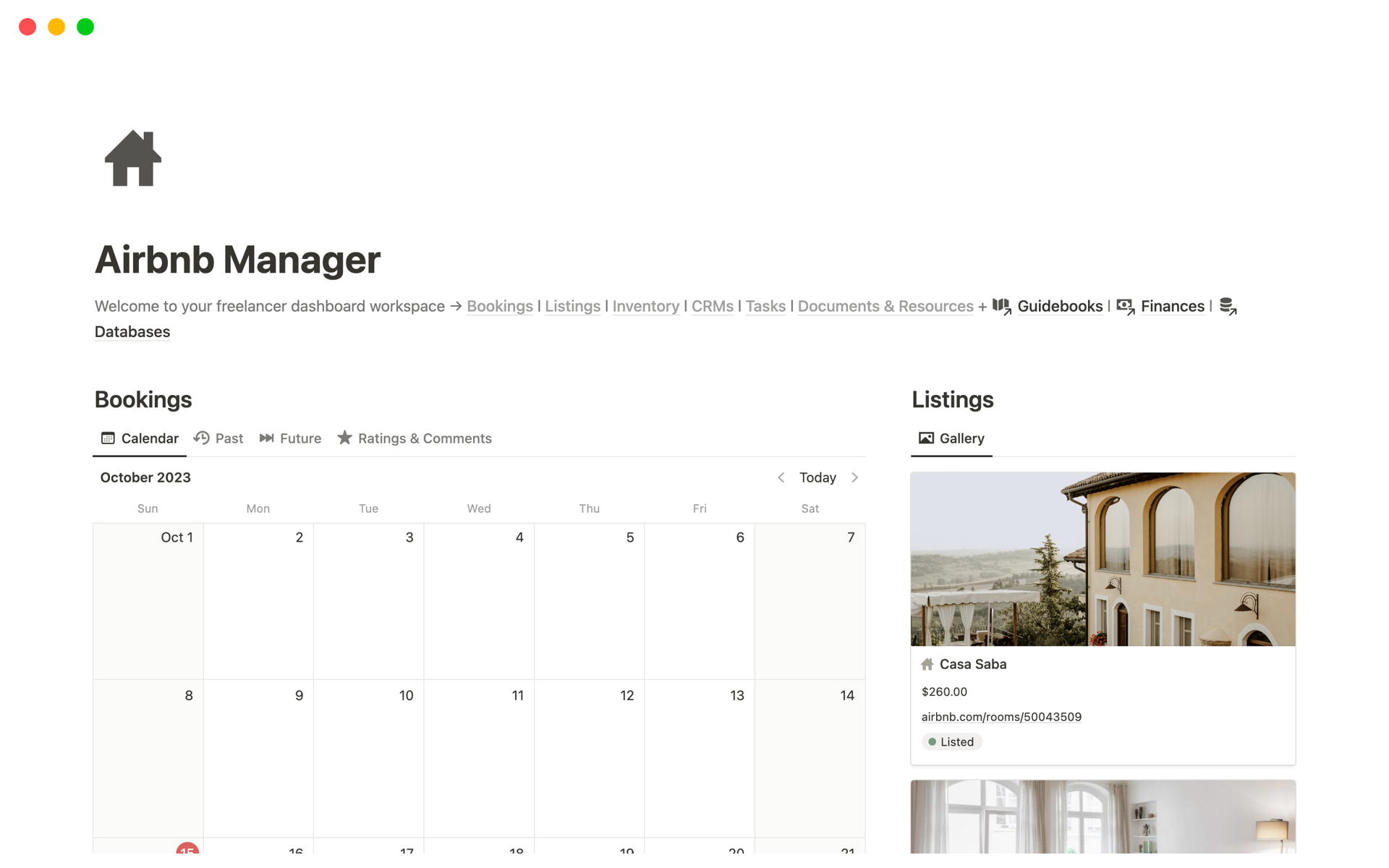The image size is (1389, 868).
Task: Open the Documents & Resources link
Action: [x=885, y=307]
